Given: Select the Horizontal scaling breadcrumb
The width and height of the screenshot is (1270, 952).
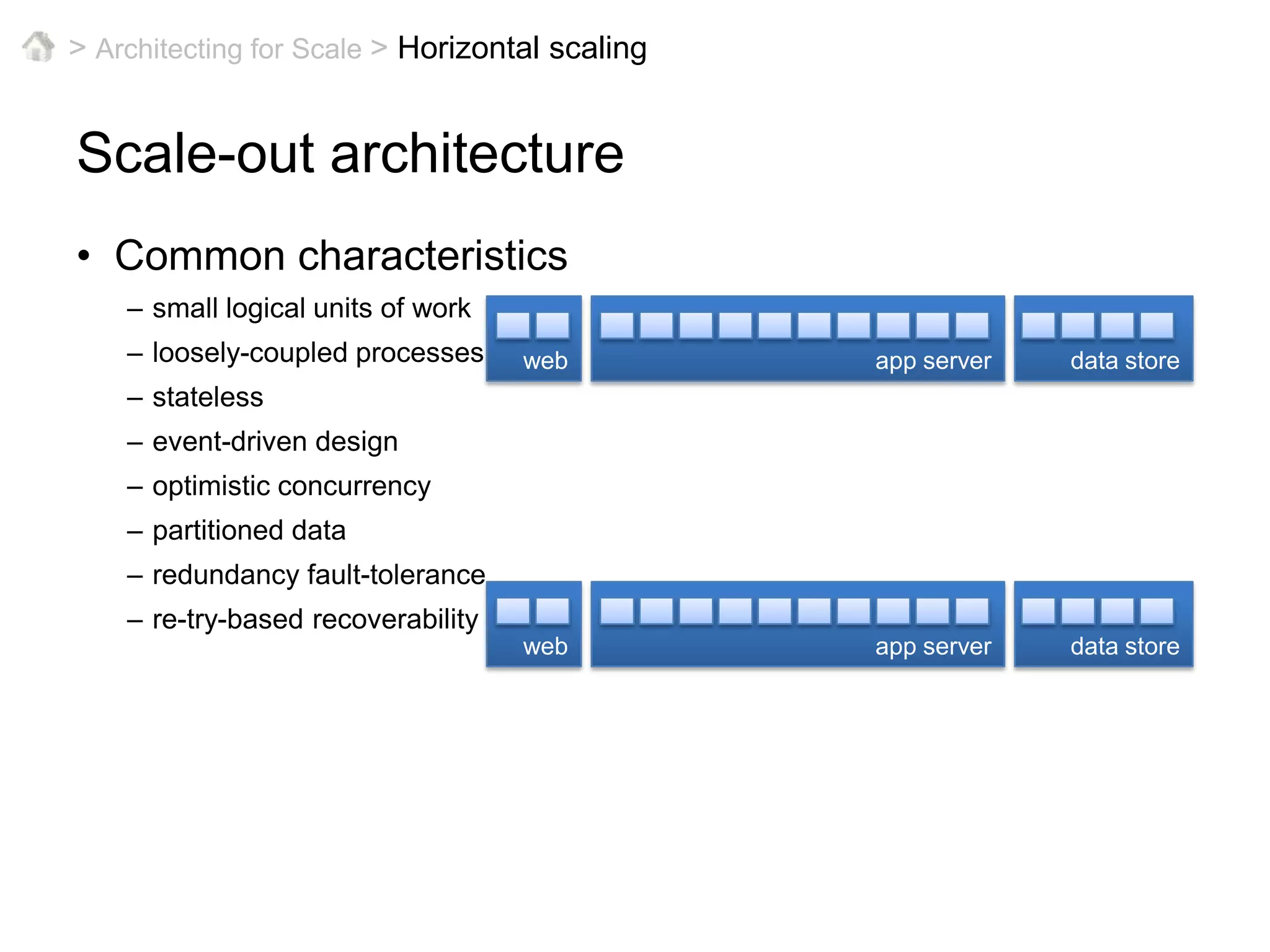Looking at the screenshot, I should tap(522, 48).
